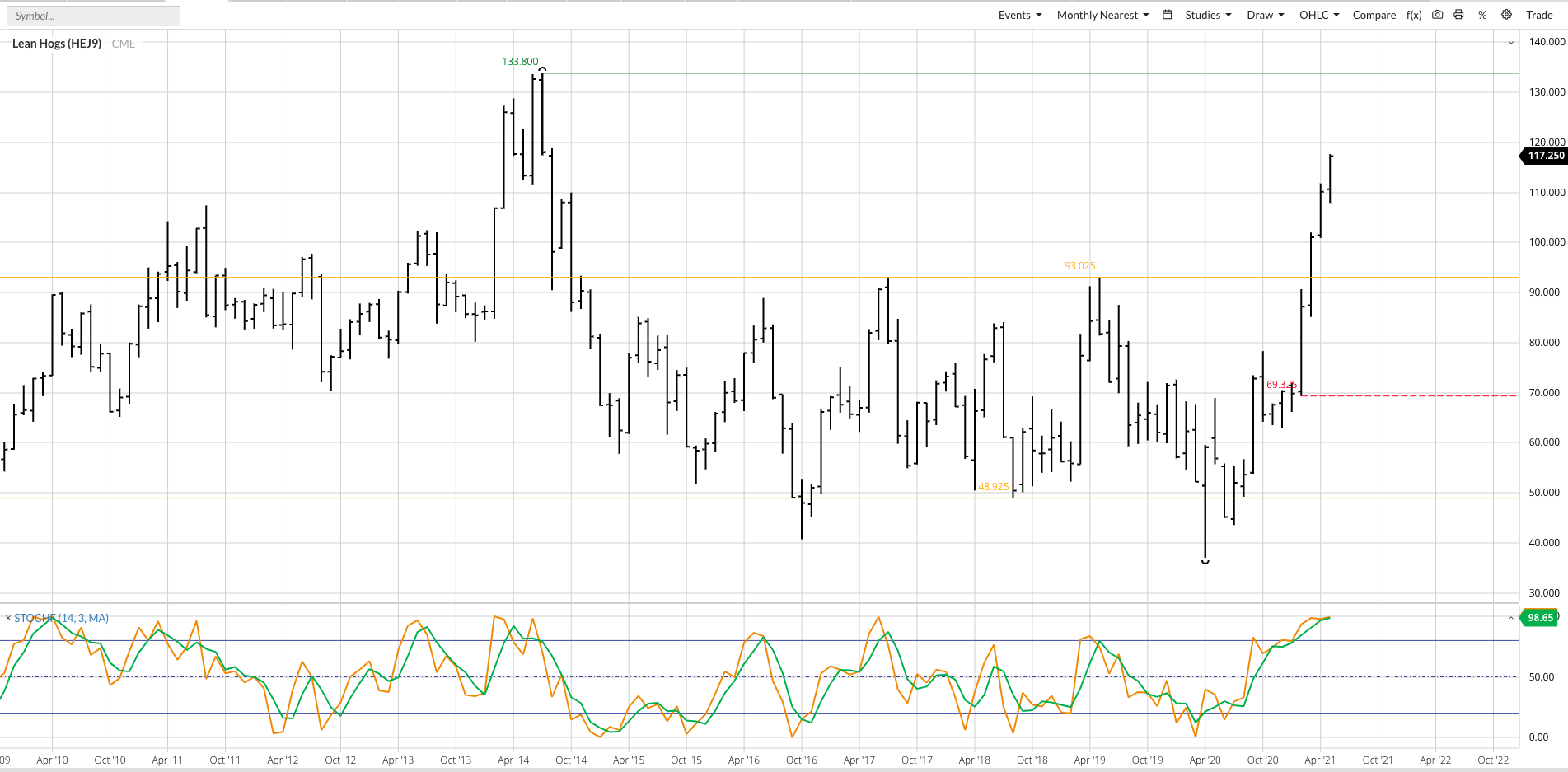The image size is (1568, 772).
Task: Select the STOCHF (14, 3, MA) study label
Action: (x=62, y=618)
